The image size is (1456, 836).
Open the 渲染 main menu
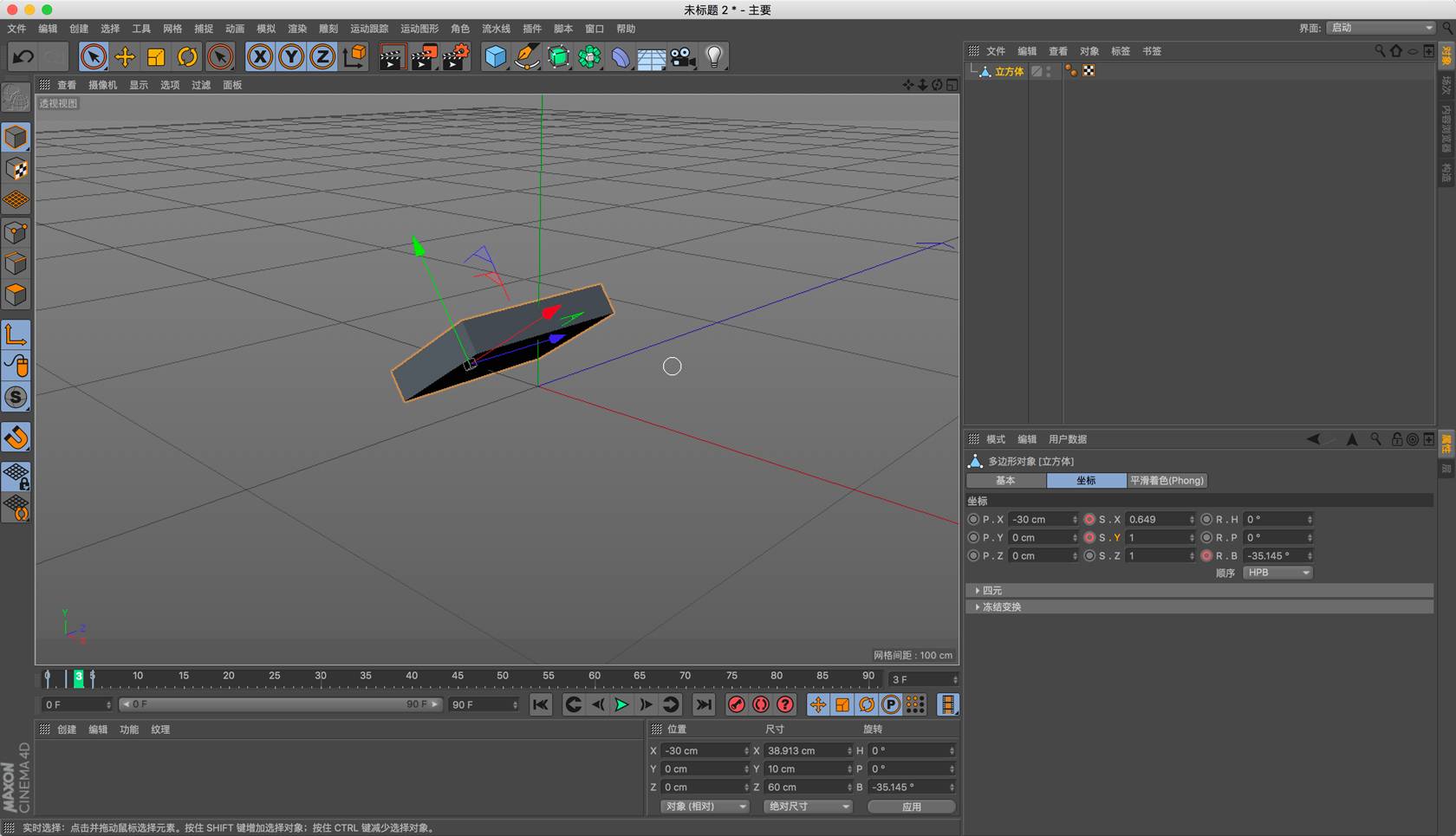[297, 29]
